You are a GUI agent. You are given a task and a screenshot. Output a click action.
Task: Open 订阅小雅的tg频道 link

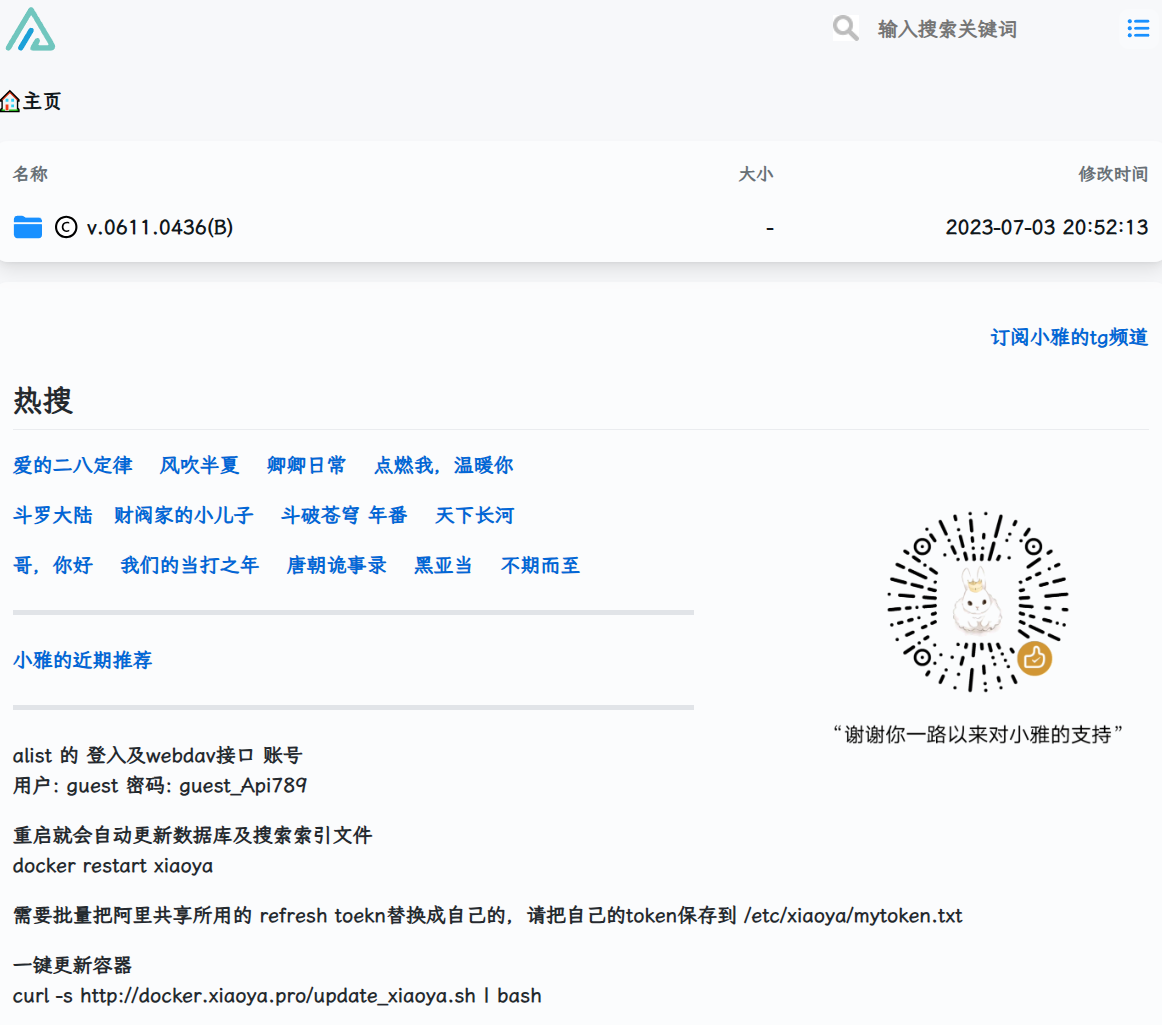click(x=1069, y=337)
